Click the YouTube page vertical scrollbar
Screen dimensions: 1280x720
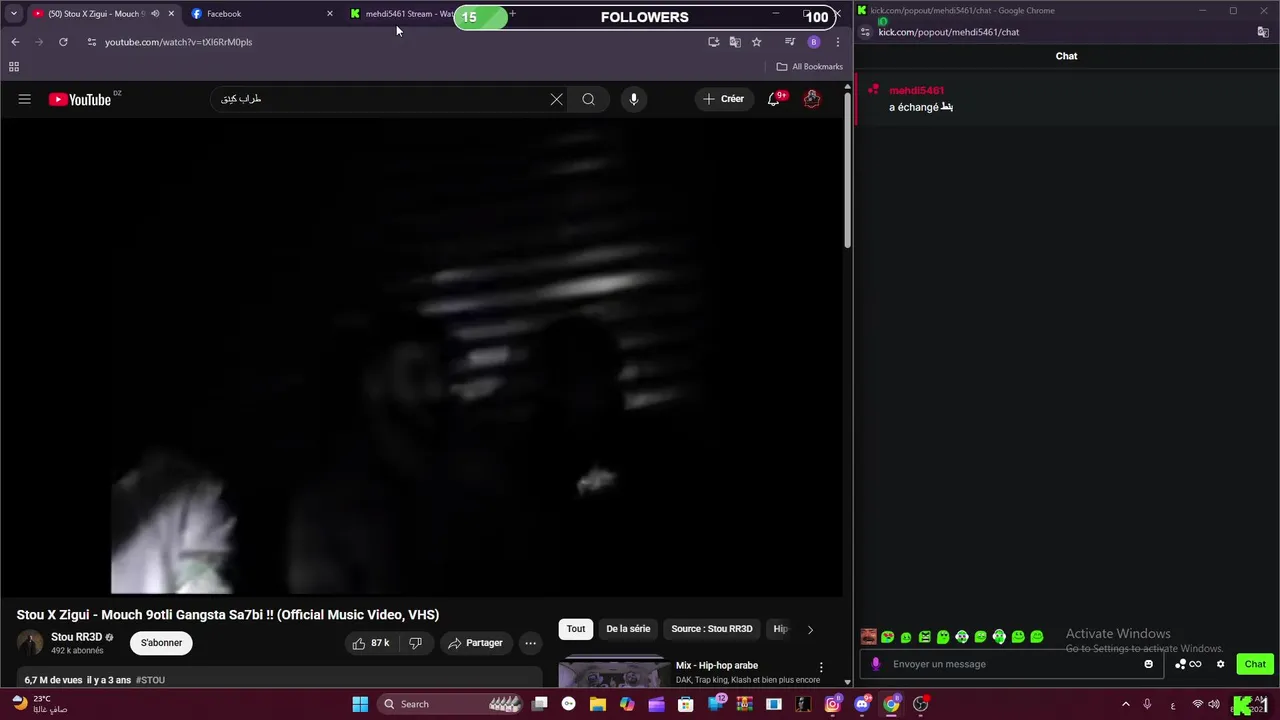[x=848, y=170]
